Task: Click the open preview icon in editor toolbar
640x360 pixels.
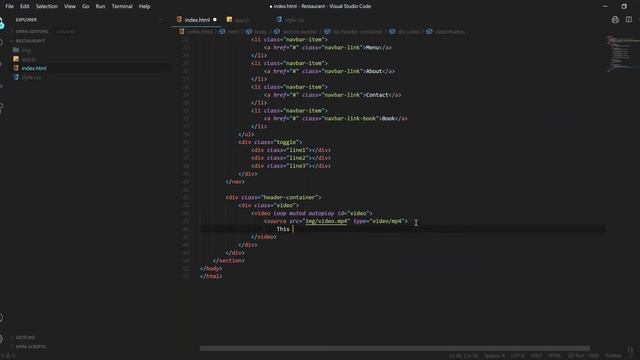Action: pyautogui.click(x=615, y=20)
